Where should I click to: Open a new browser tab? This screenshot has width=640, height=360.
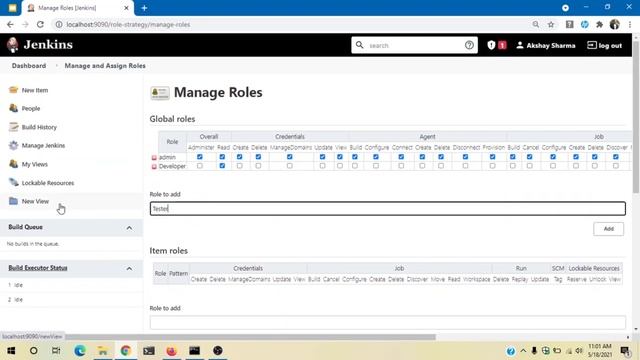coord(144,8)
